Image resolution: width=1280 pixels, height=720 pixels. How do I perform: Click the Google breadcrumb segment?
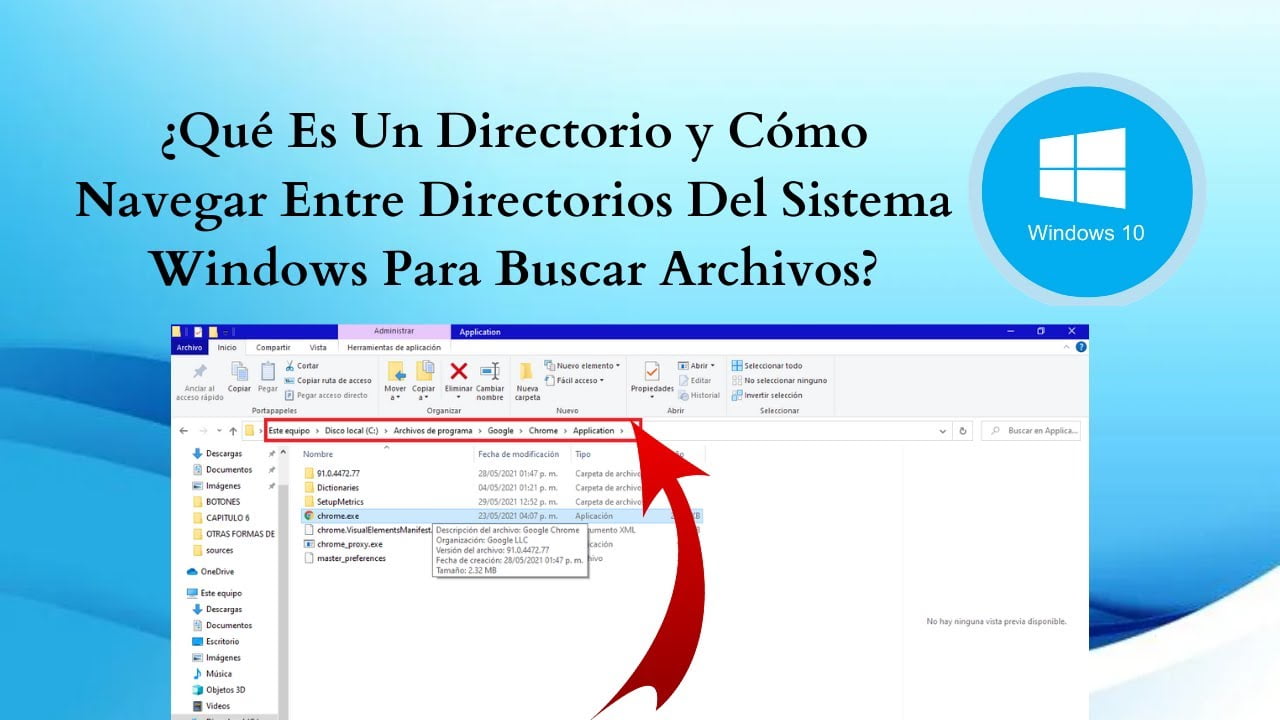pyautogui.click(x=501, y=431)
